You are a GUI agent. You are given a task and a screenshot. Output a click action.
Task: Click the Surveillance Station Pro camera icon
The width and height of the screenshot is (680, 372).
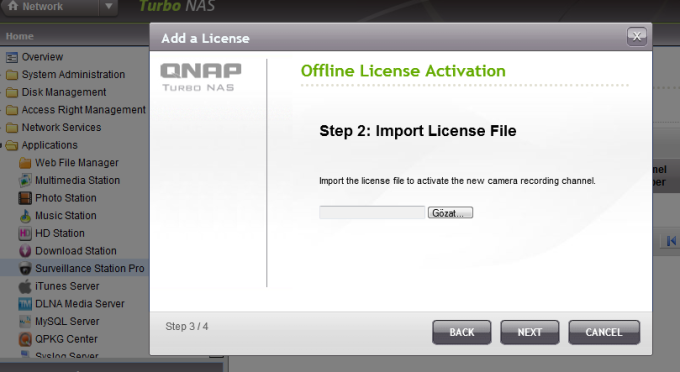[25, 269]
